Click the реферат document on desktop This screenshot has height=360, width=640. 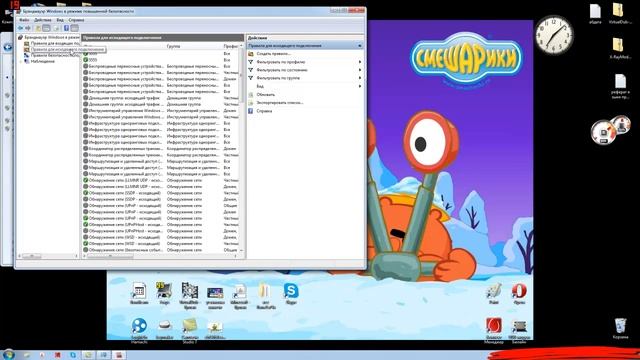click(x=620, y=86)
